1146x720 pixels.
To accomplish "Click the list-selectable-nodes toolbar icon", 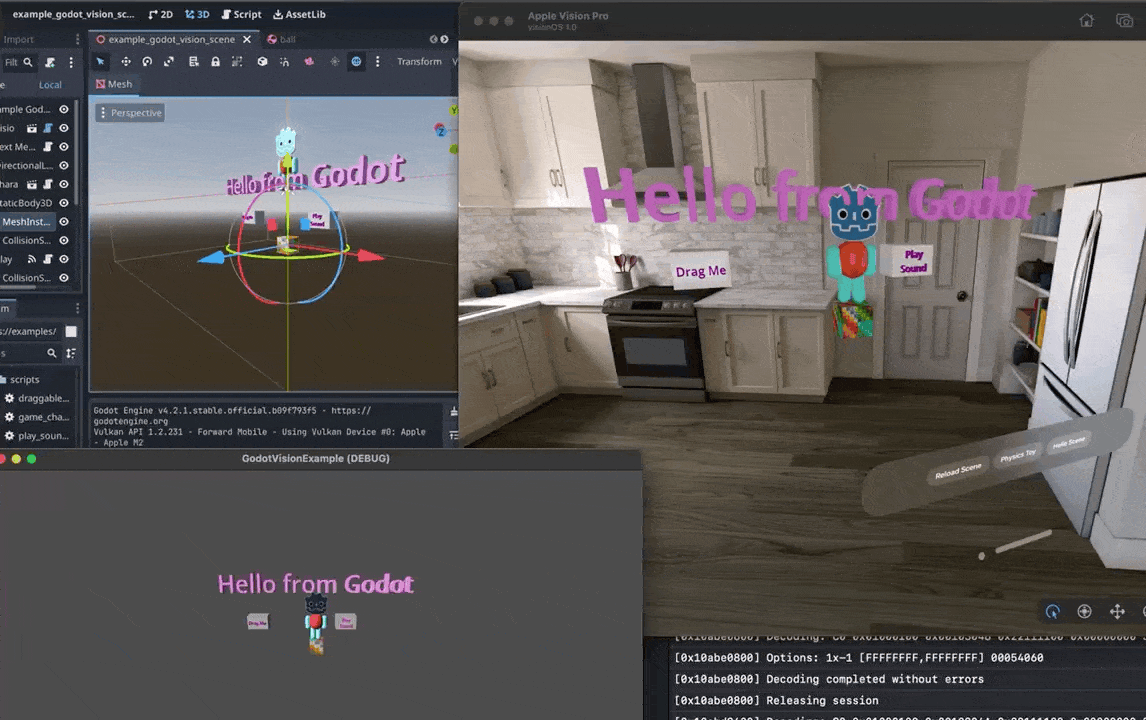I will (194, 61).
